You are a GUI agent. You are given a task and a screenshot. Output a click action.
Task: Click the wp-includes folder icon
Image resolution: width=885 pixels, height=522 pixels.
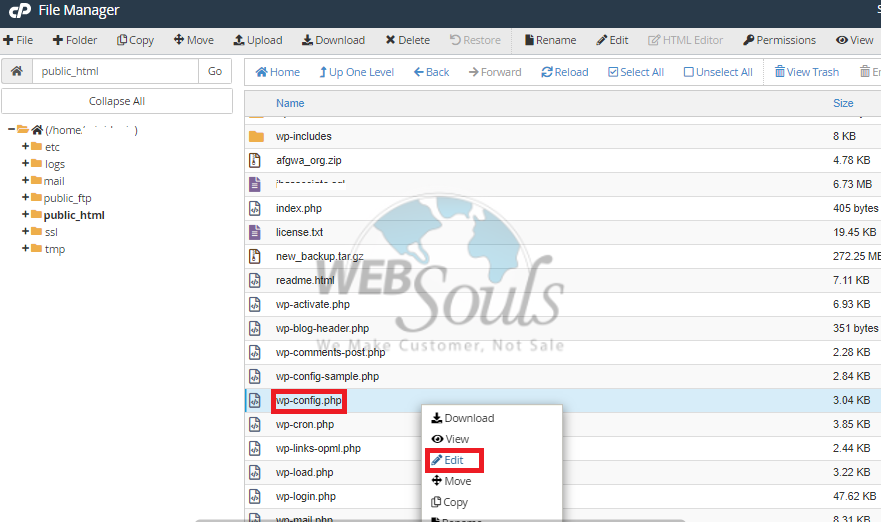click(x=256, y=137)
